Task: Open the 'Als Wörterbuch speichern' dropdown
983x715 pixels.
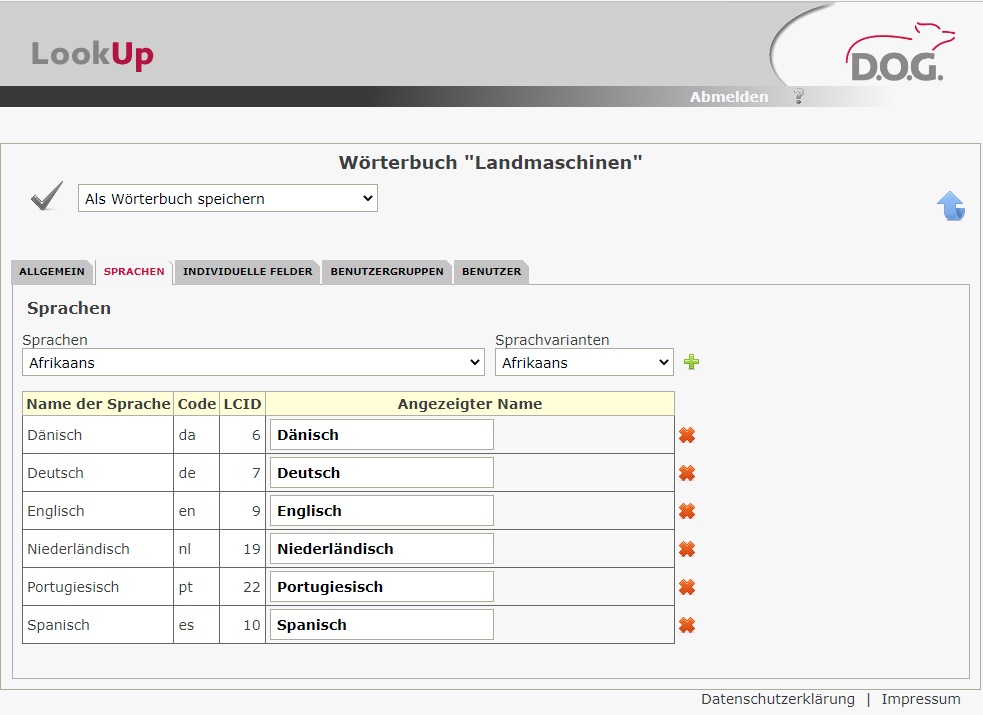Action: click(227, 199)
